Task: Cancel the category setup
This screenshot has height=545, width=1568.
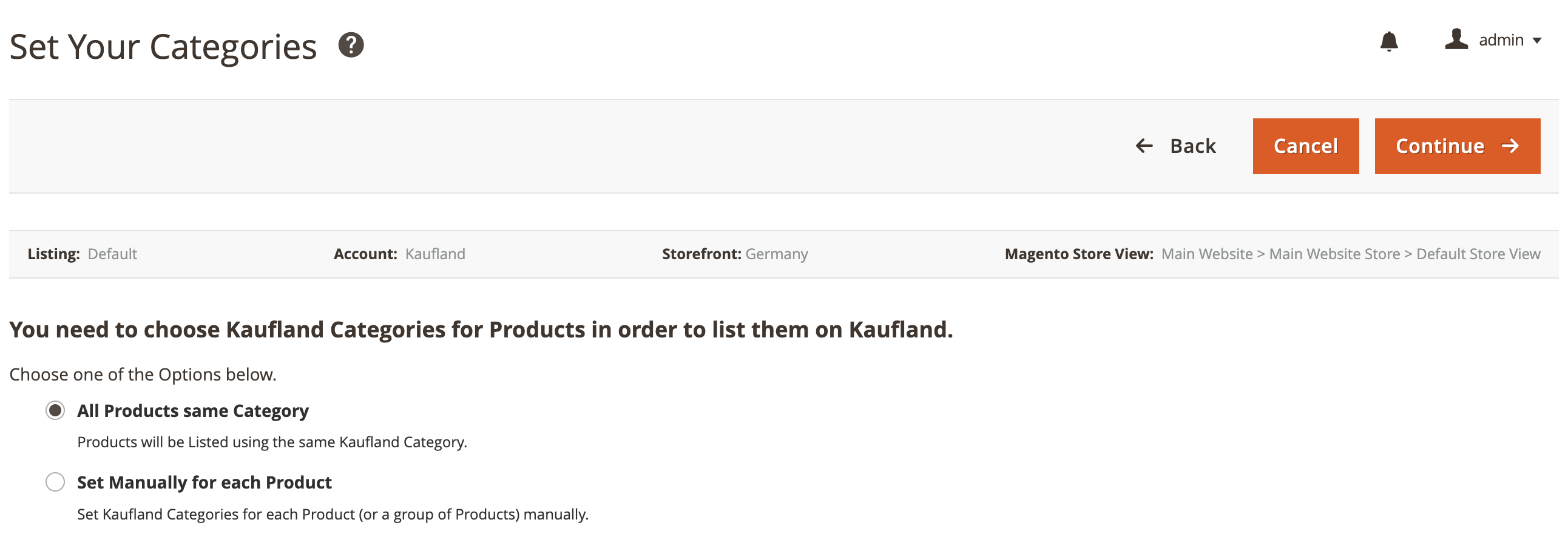Action: pos(1305,146)
